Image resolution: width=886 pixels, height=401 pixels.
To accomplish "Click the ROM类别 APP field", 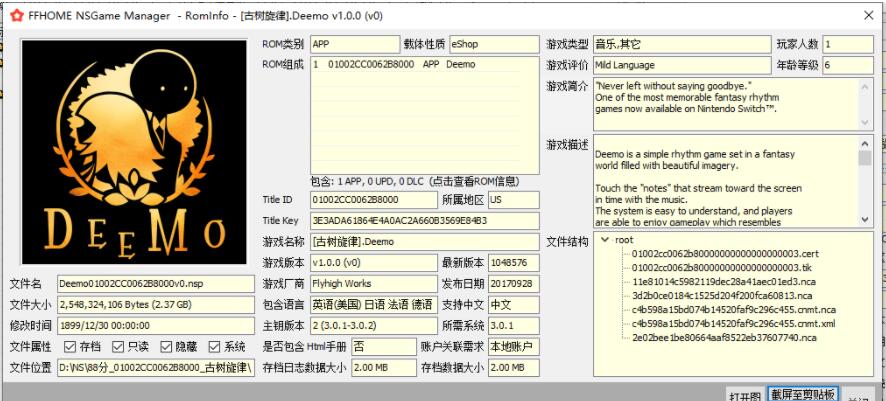I will (355, 44).
